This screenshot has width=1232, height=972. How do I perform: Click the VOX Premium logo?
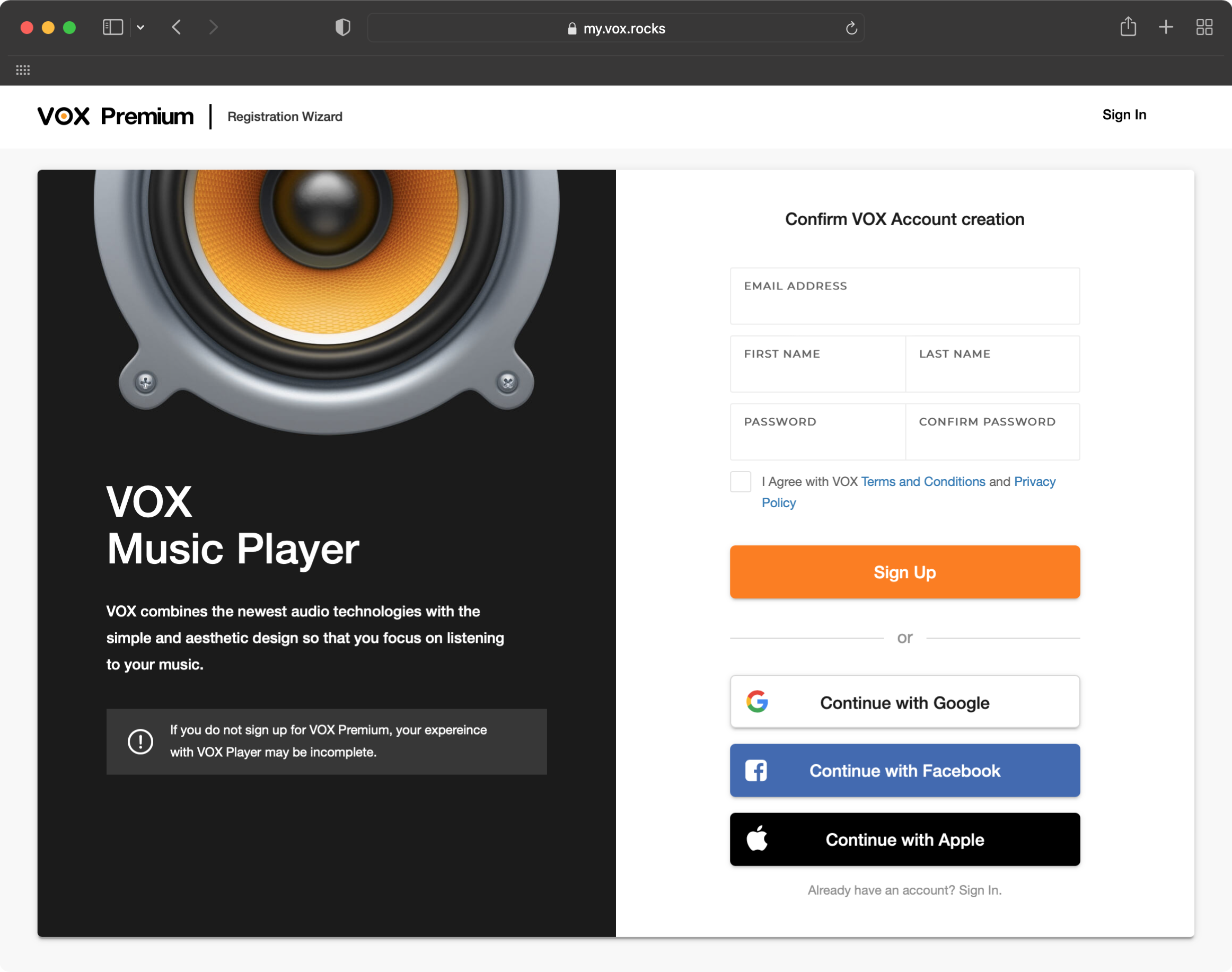(116, 116)
